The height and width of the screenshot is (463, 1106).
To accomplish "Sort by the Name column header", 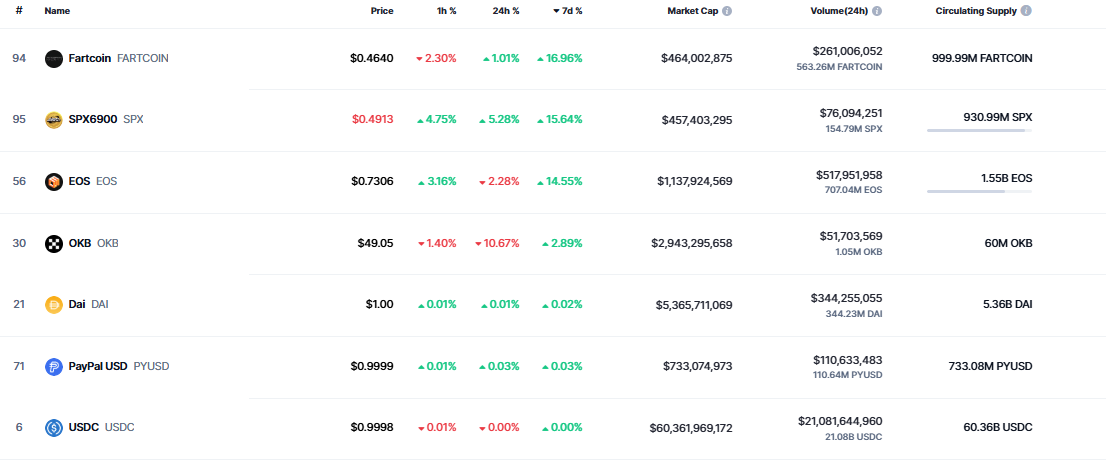I will pyautogui.click(x=57, y=11).
